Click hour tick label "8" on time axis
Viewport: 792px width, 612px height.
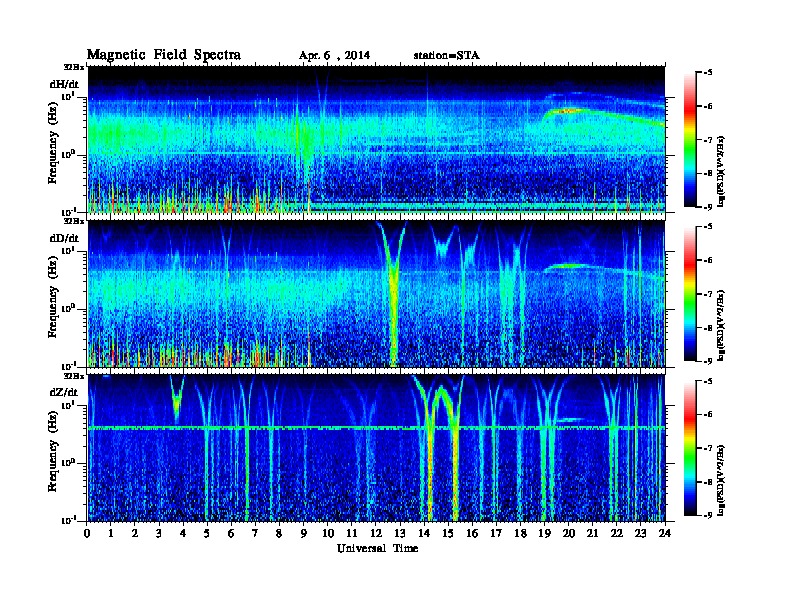click(280, 533)
